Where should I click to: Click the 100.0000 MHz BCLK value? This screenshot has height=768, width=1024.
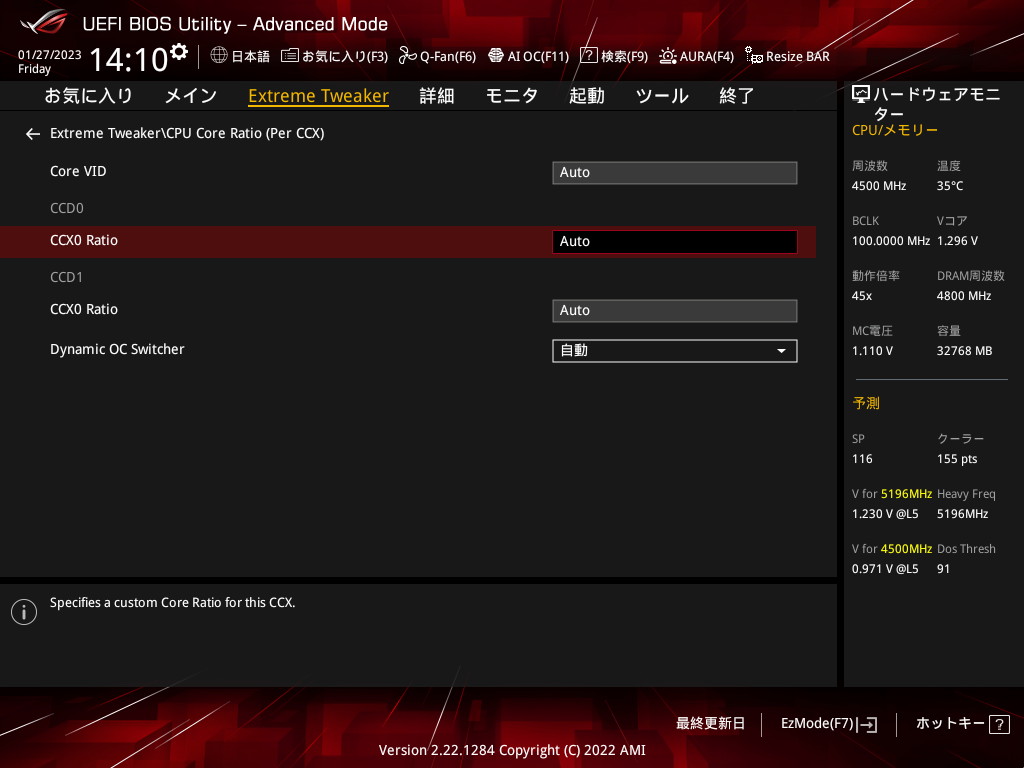click(x=891, y=241)
